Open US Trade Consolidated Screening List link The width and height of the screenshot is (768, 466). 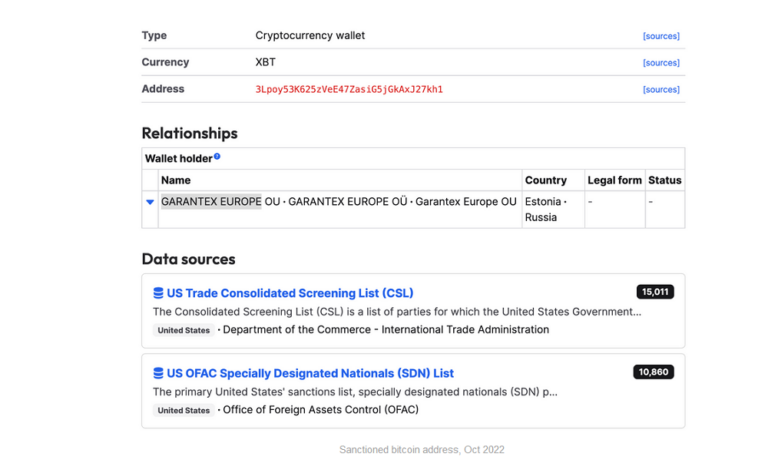pos(290,293)
